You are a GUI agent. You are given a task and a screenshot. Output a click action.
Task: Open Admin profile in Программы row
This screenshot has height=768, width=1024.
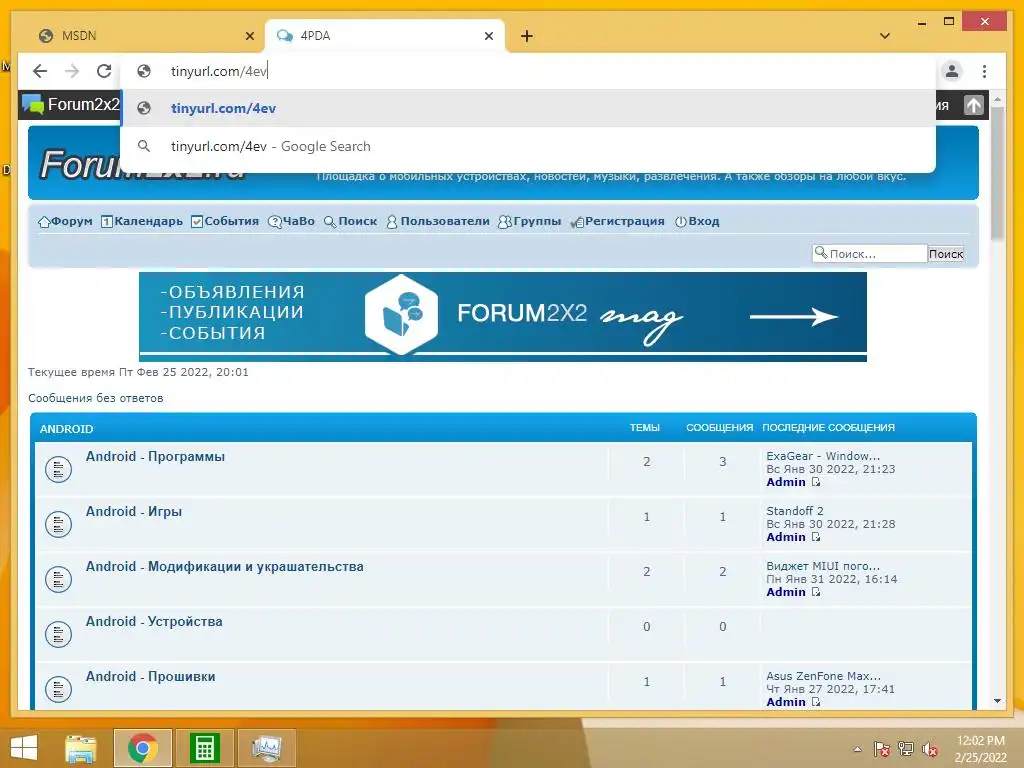(786, 482)
